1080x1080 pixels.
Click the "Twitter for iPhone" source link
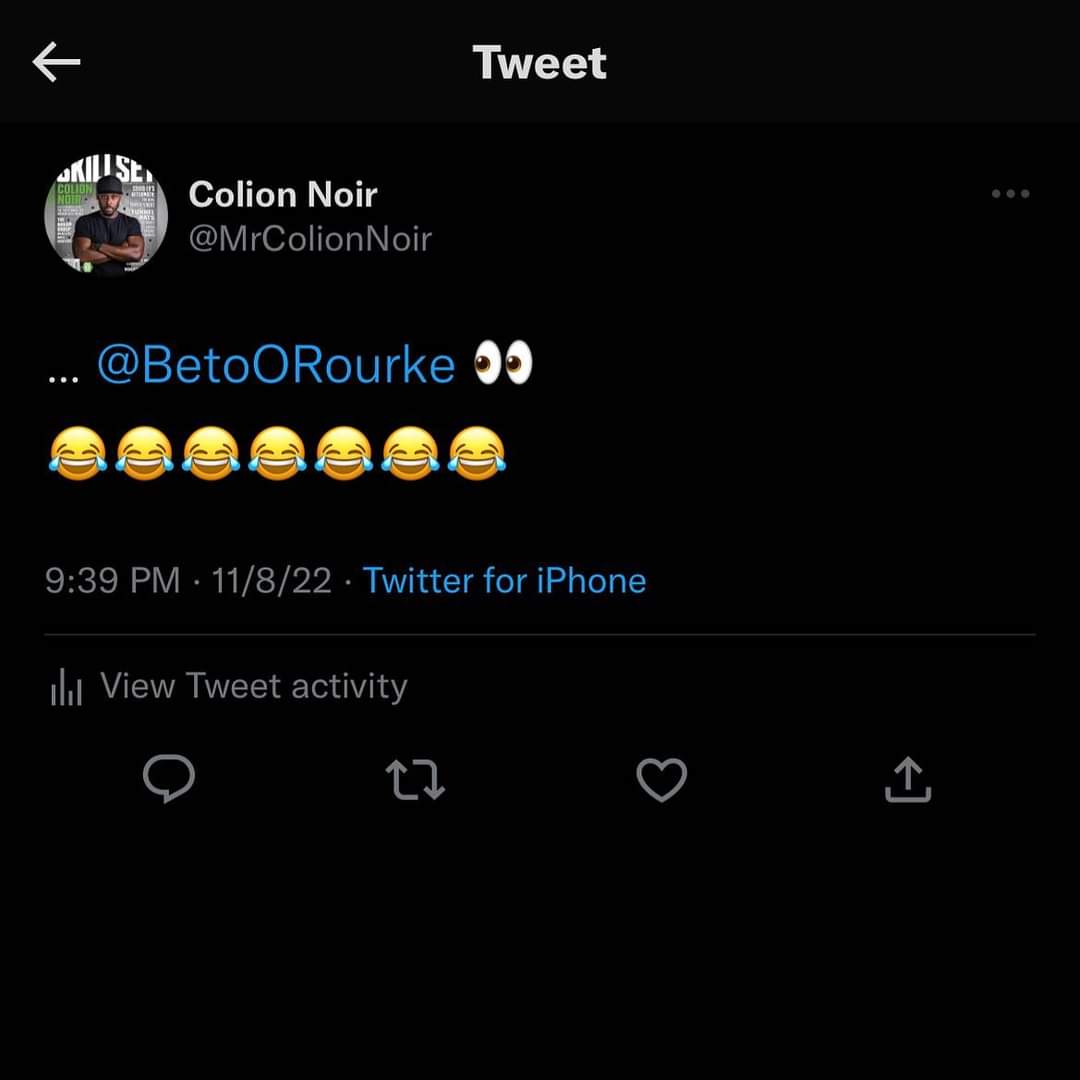click(x=504, y=581)
